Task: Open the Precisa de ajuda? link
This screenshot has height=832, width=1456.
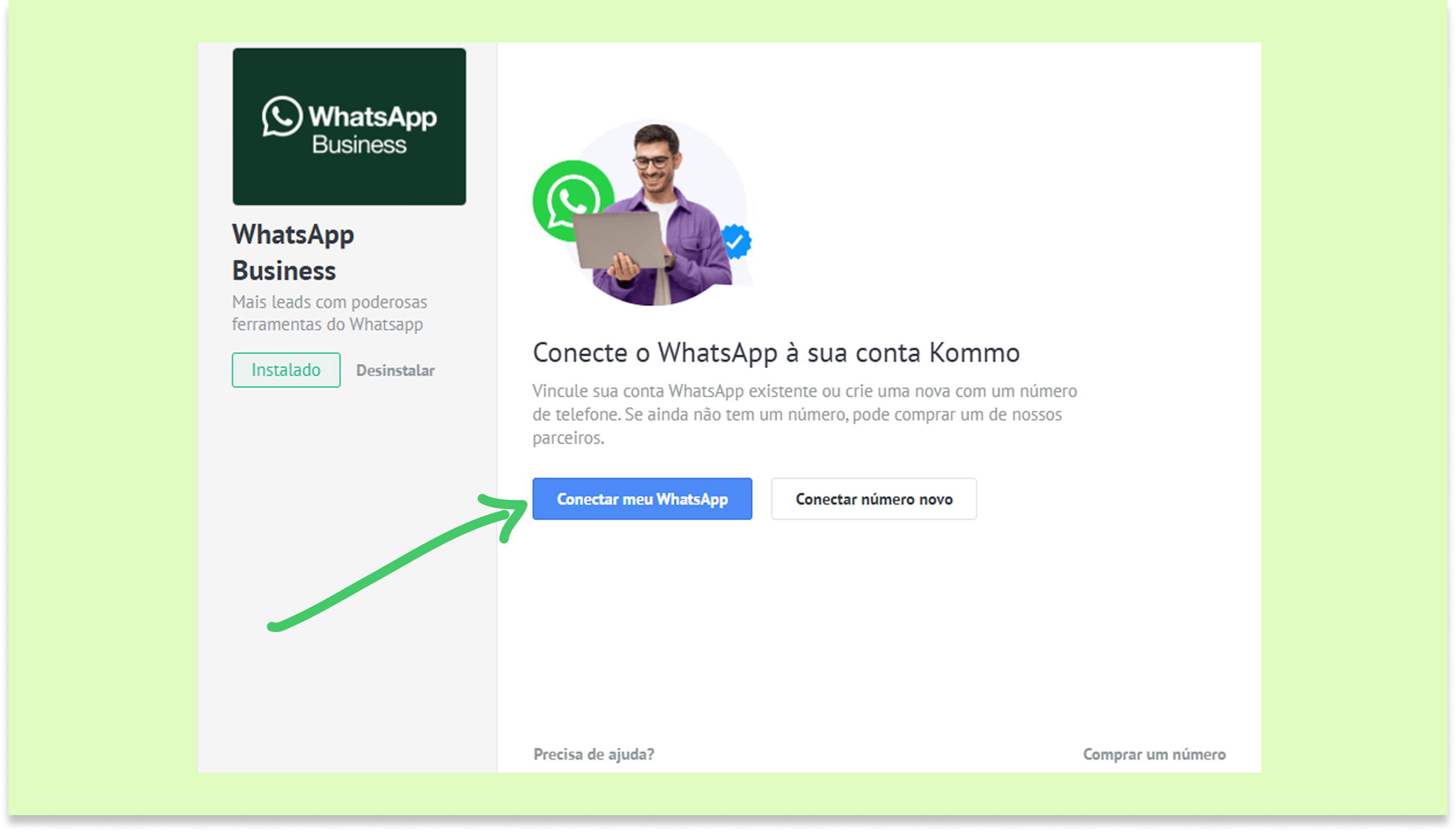Action: [x=594, y=754]
